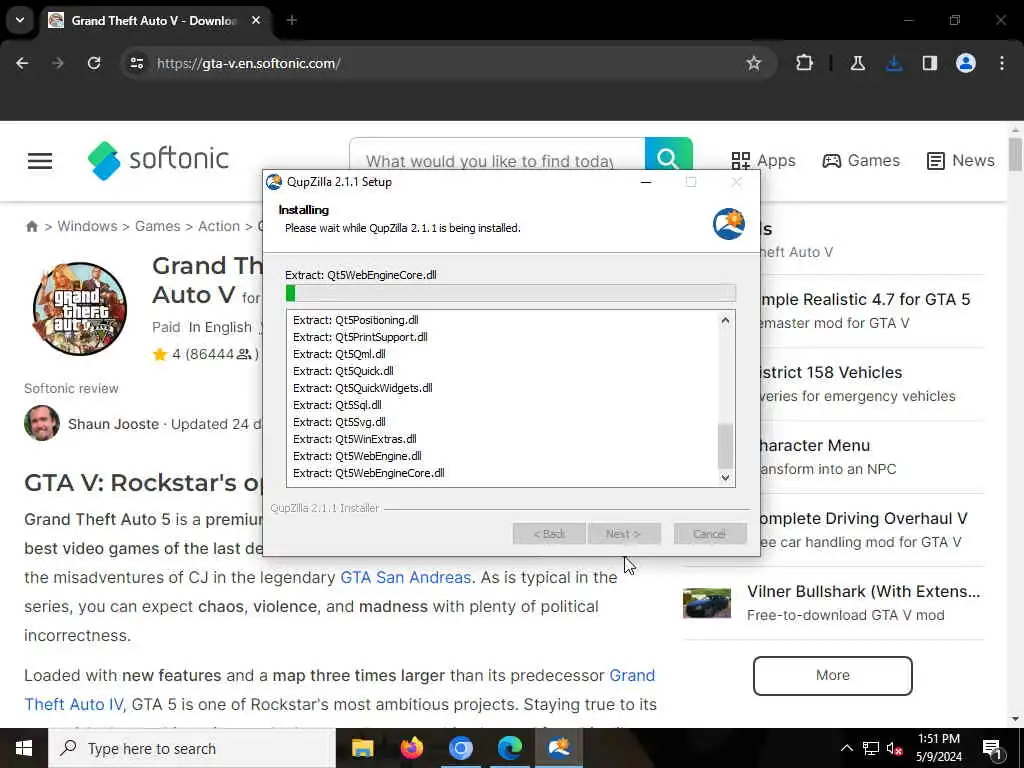Close the Grand Theft Auto V tab
1024x768 pixels.
pyautogui.click(x=256, y=20)
